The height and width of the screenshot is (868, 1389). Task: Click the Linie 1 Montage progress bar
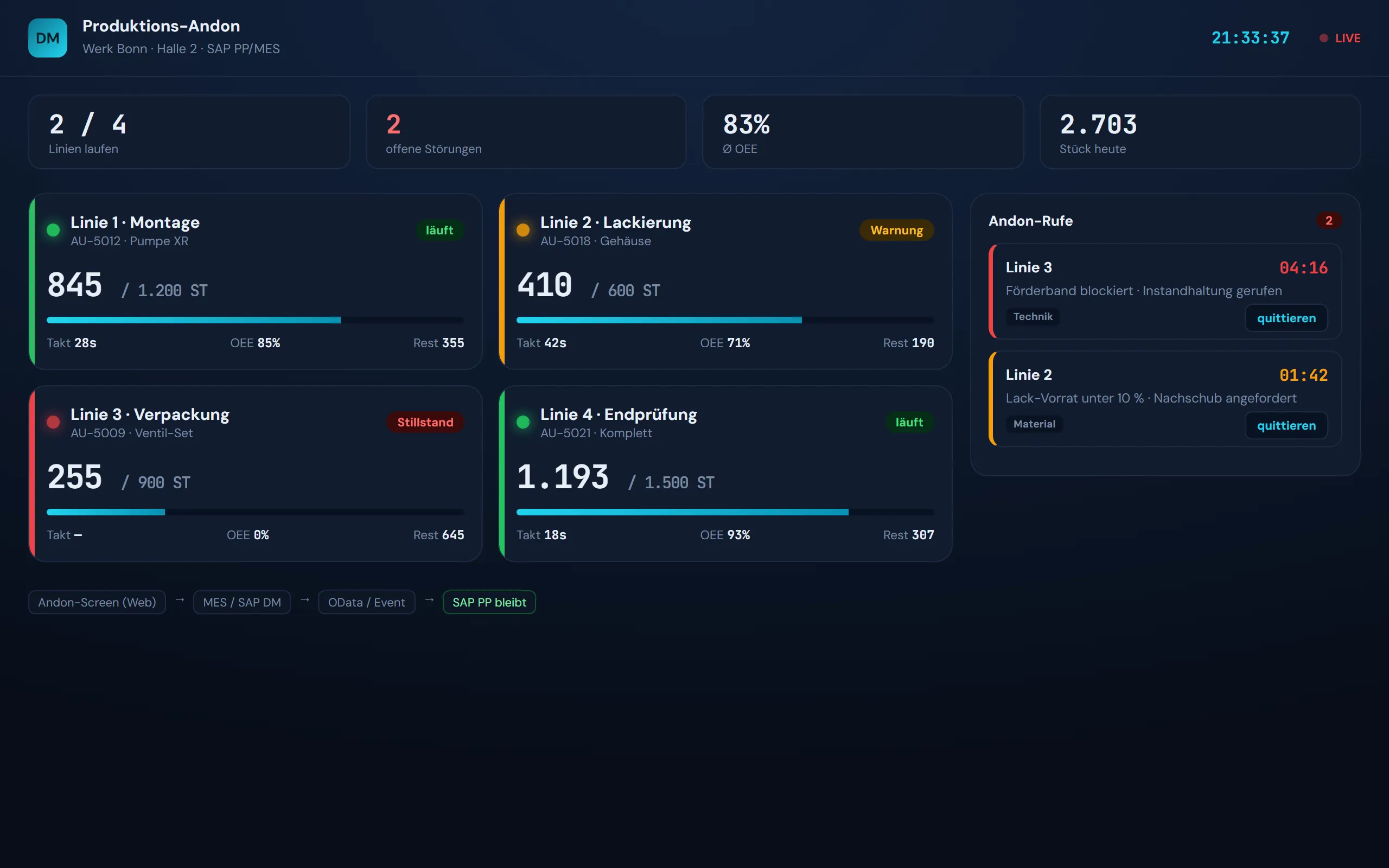click(x=256, y=320)
